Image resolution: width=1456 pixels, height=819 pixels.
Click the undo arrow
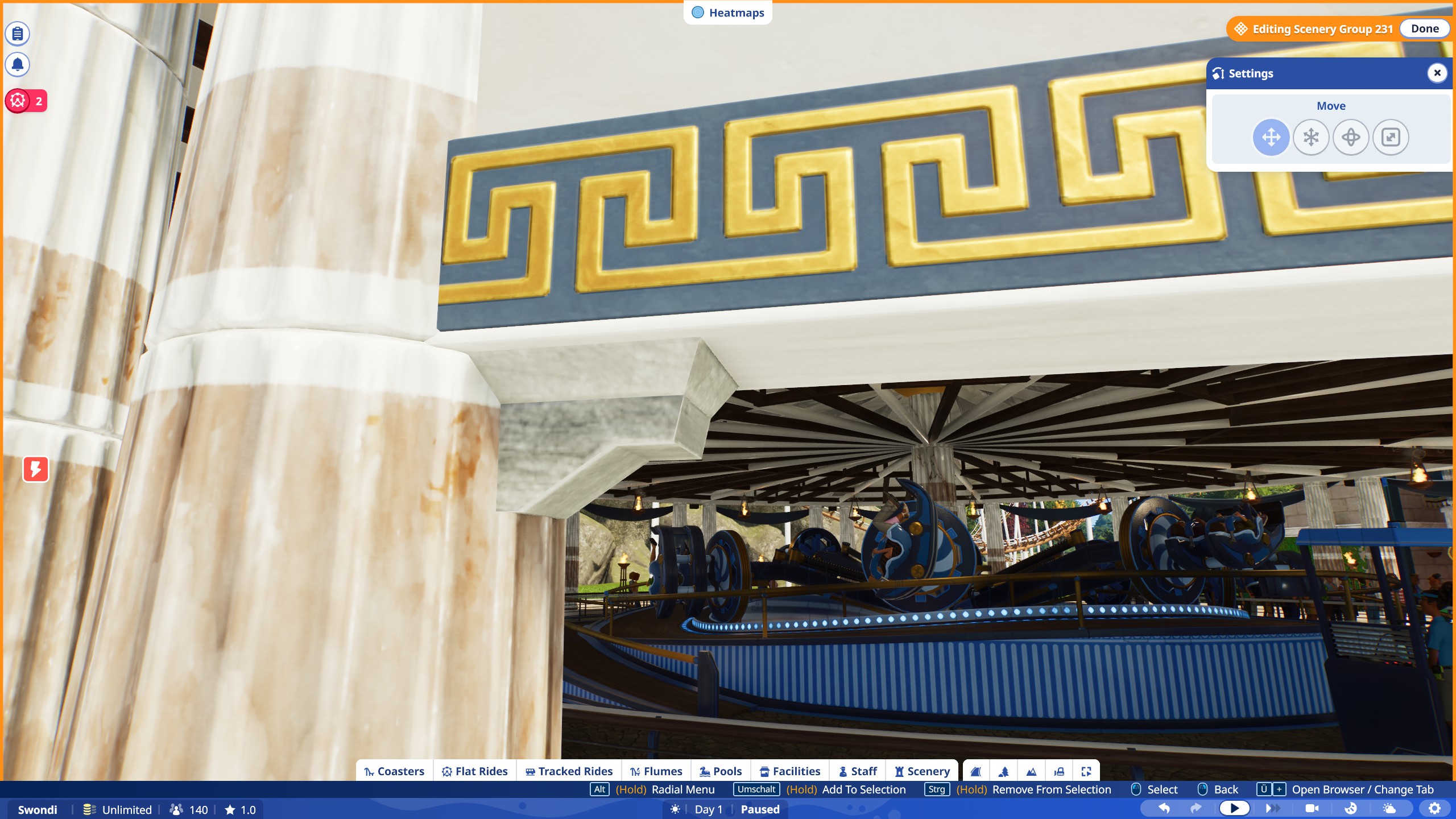[x=1164, y=808]
